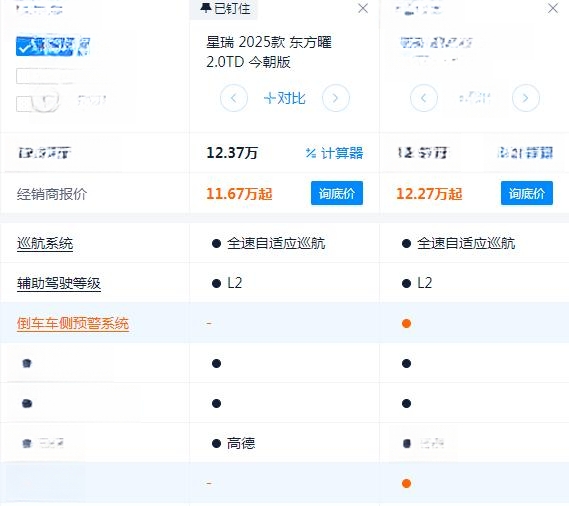This screenshot has width=569, height=506.
Task: Open the 倒车车侧预警系统 highlighted link
Action: coord(73,323)
